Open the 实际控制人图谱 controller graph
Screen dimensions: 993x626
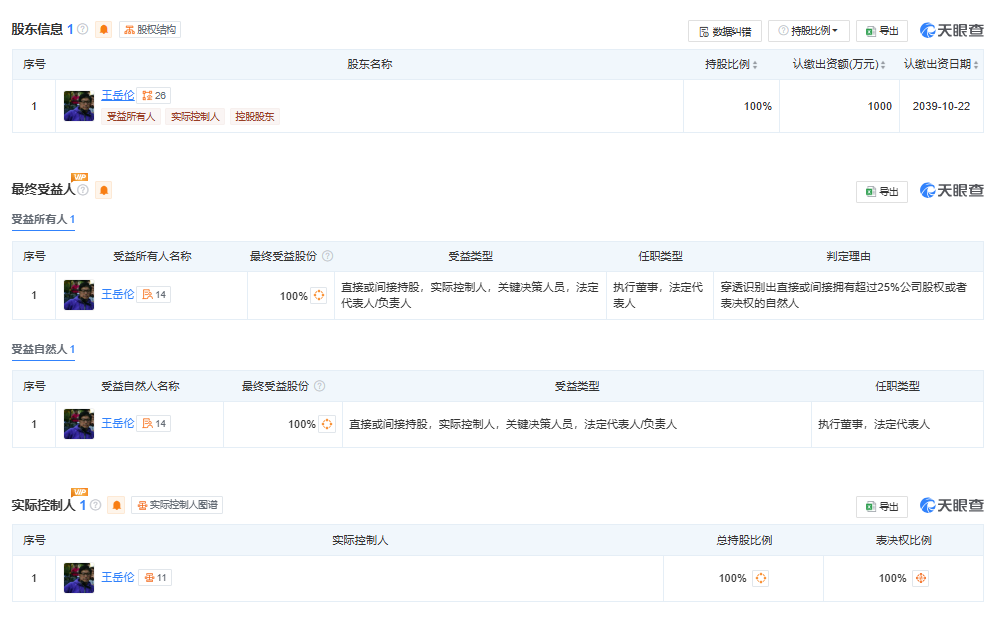pyautogui.click(x=177, y=505)
